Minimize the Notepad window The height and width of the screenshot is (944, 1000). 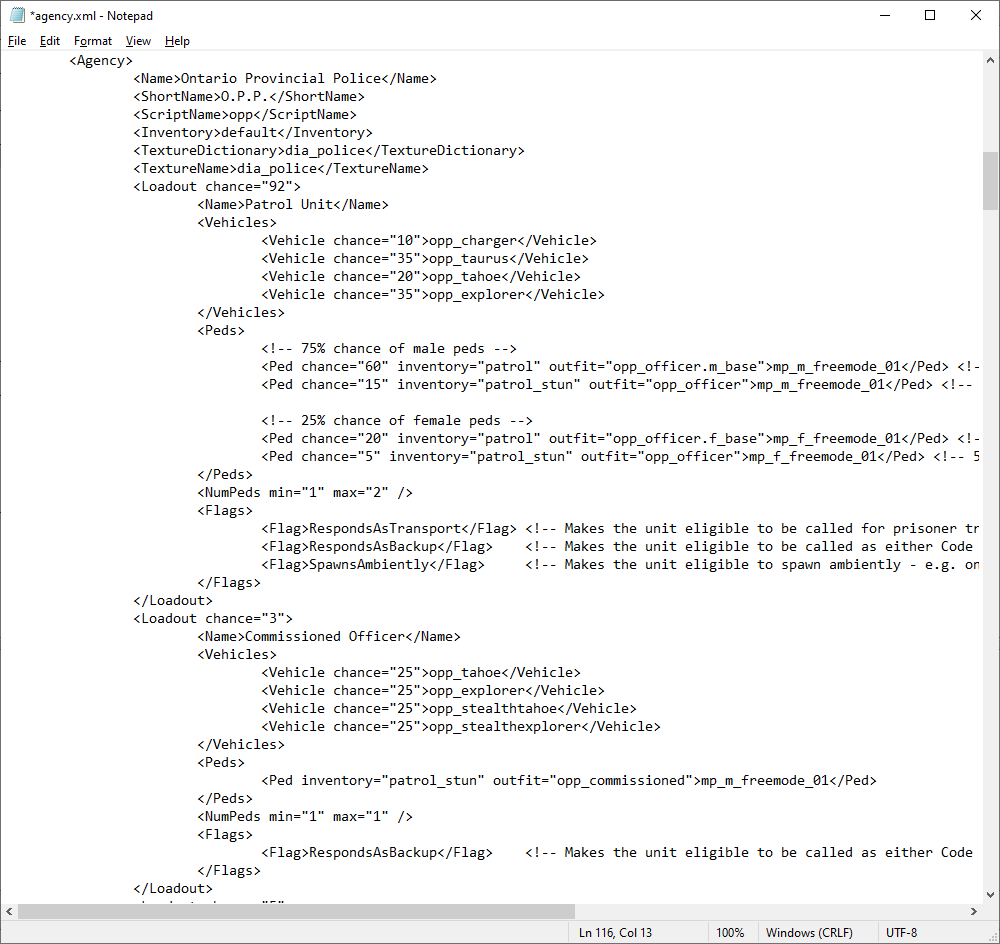pyautogui.click(x=885, y=15)
